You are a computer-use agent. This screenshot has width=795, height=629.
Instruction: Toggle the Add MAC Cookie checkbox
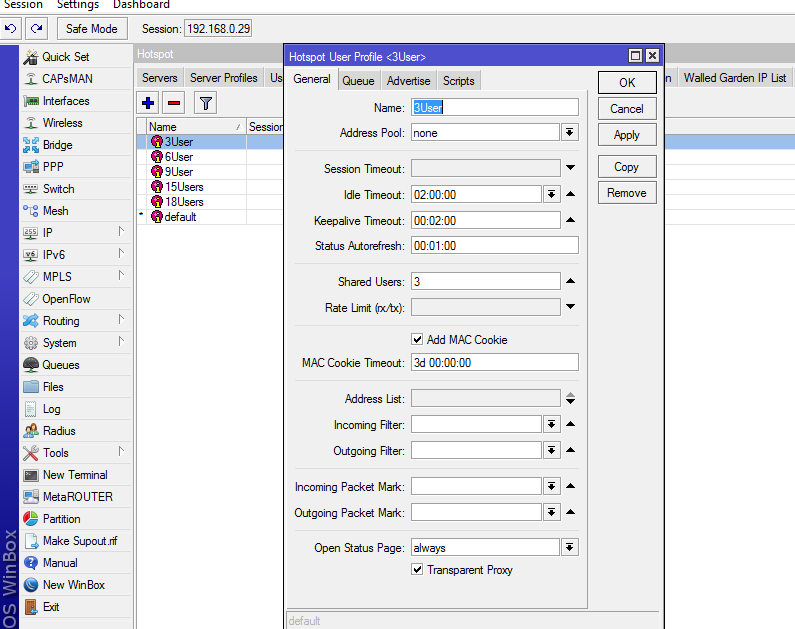tap(417, 340)
